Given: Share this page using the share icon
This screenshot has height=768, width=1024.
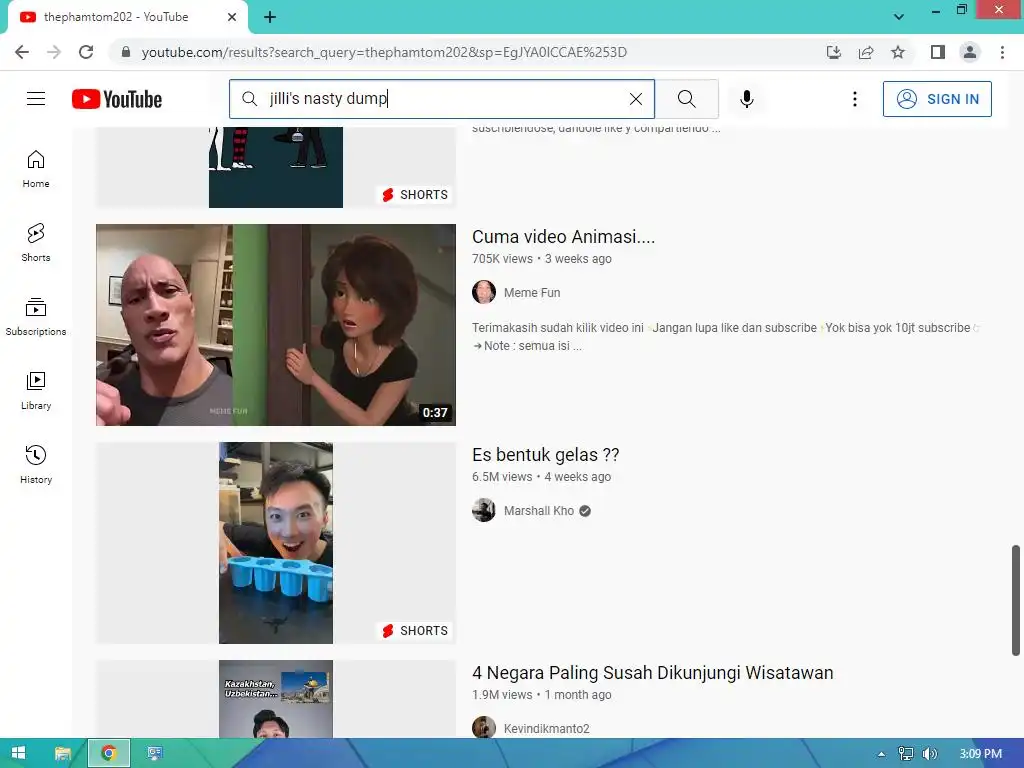Looking at the screenshot, I should 866,52.
